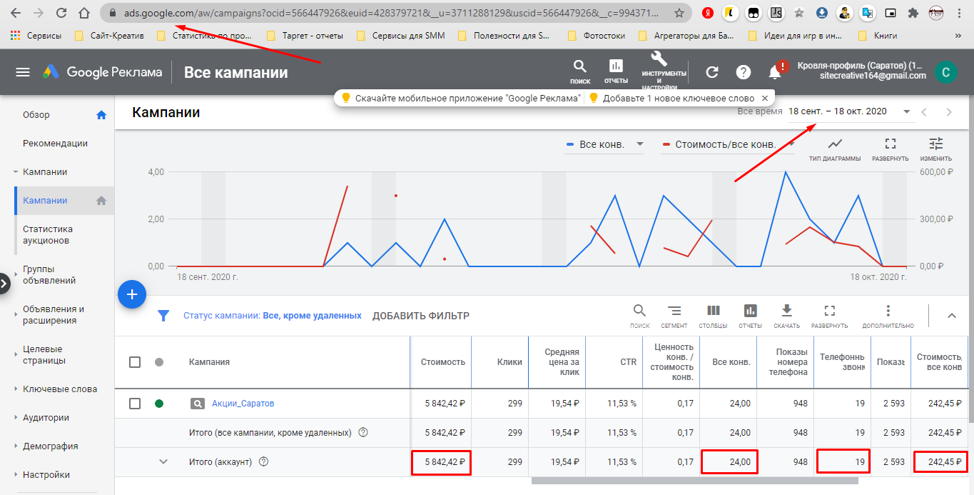
Task: Go to the browser home page
Action: pos(84,12)
